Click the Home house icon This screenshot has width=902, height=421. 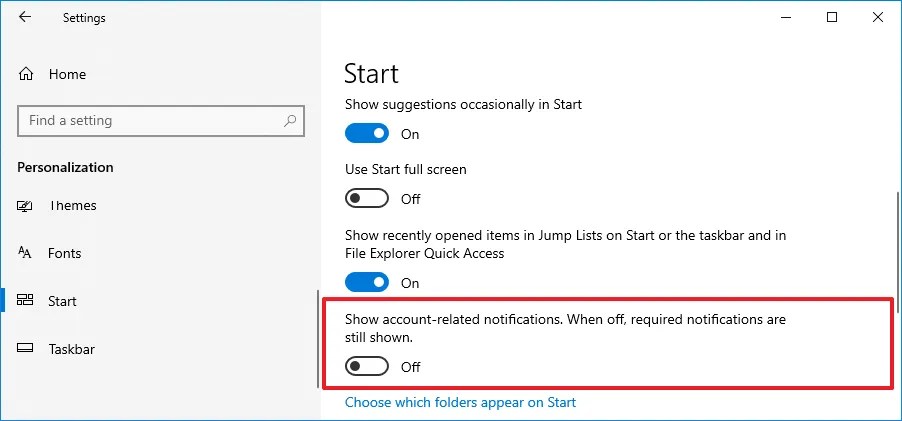[x=25, y=74]
